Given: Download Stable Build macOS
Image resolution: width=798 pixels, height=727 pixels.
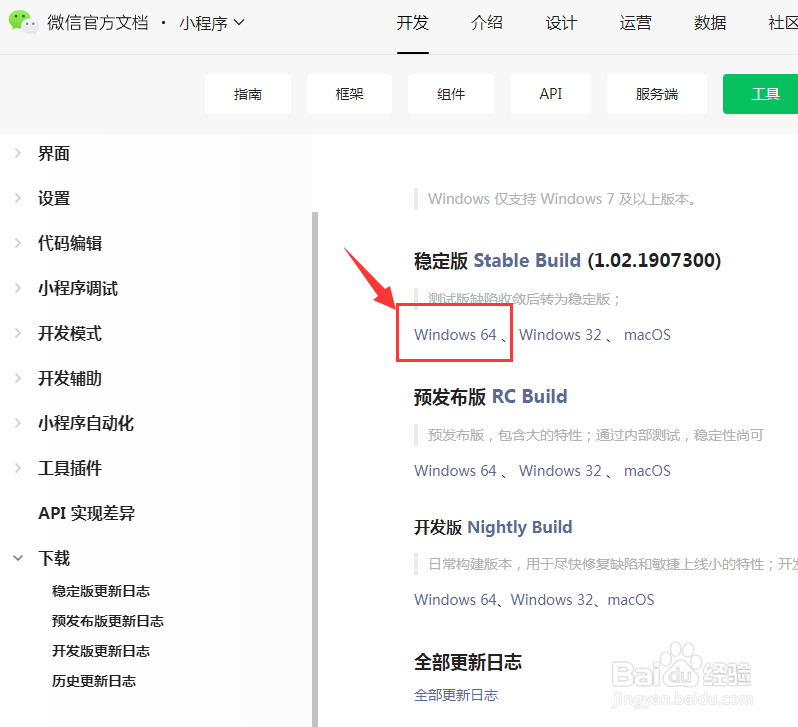Looking at the screenshot, I should click(x=647, y=334).
